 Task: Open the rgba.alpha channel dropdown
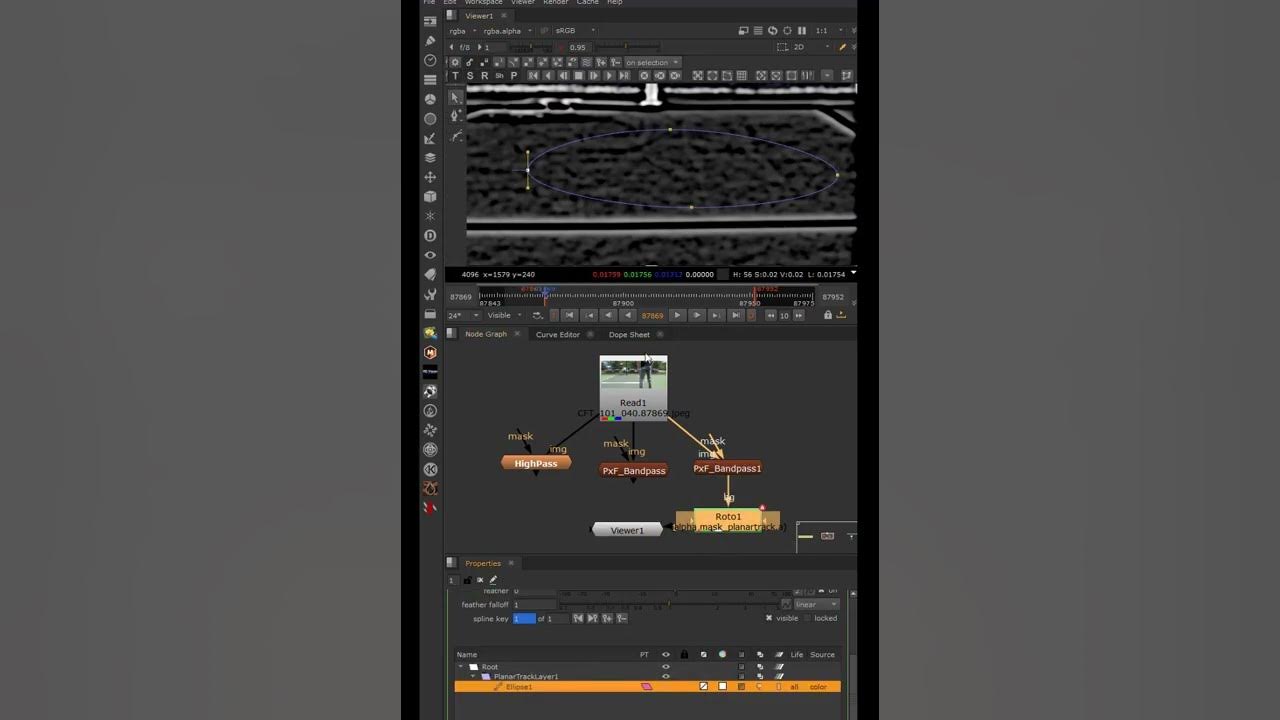click(x=507, y=31)
